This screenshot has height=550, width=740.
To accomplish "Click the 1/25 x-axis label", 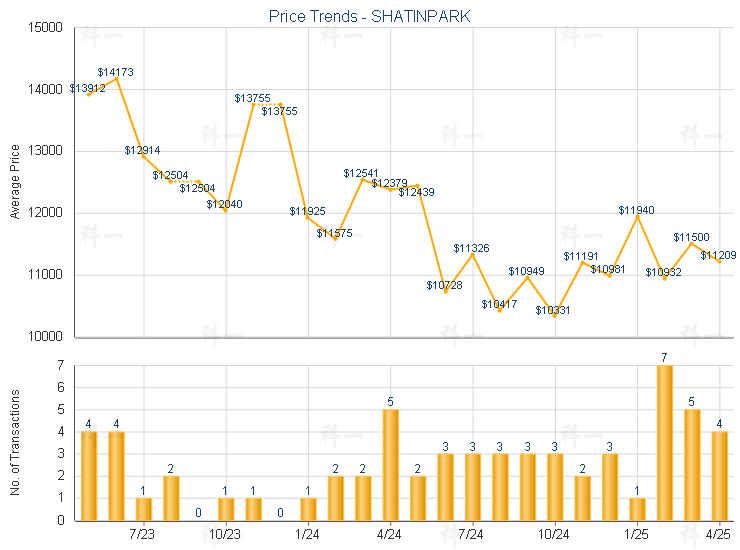I will [636, 534].
